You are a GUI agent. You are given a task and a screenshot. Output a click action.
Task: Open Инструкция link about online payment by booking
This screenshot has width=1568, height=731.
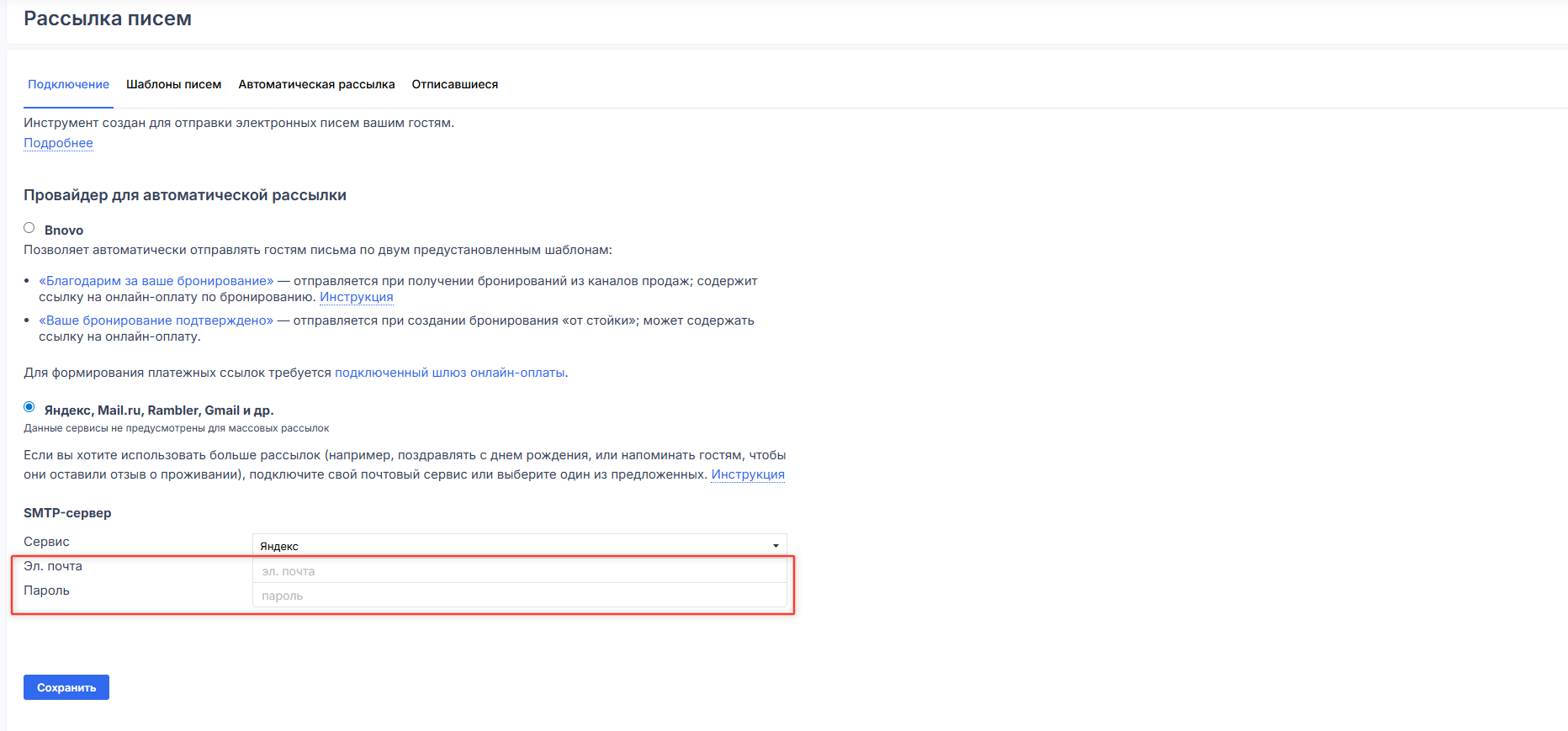point(356,297)
